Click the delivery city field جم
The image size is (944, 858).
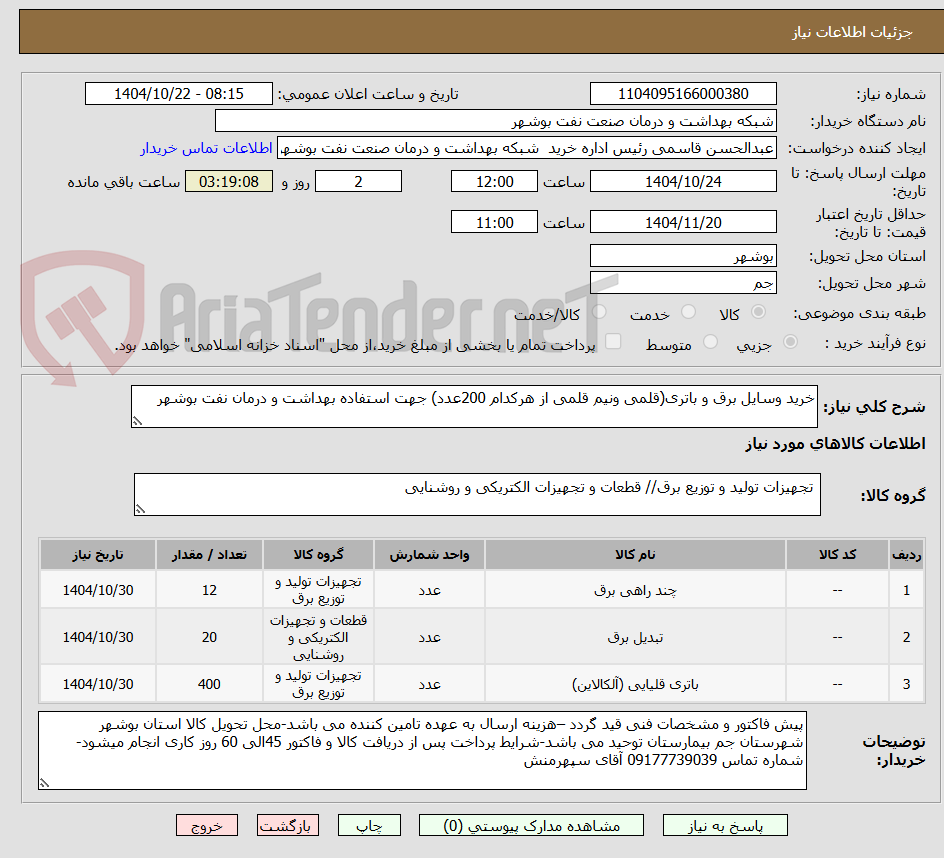[x=683, y=283]
